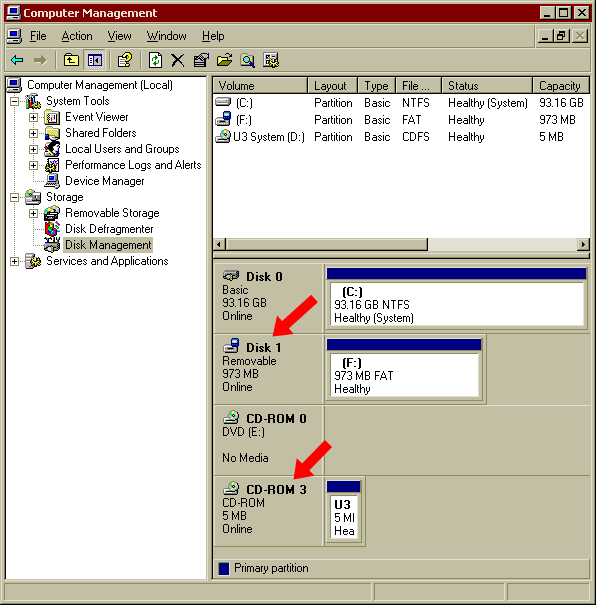596x605 pixels.
Task: Click the Forward arrow toolbar icon
Action: point(40,60)
